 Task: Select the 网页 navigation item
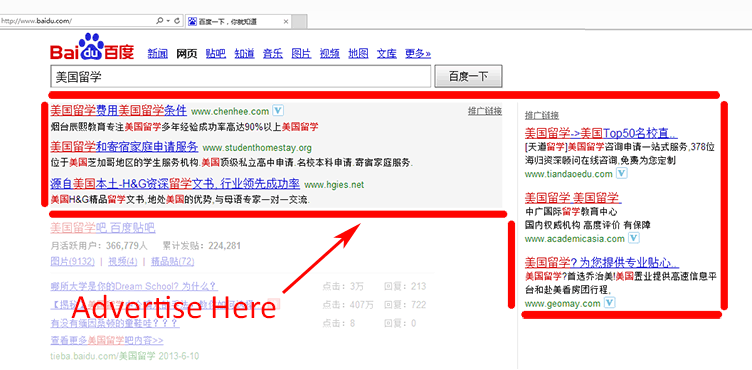(187, 53)
